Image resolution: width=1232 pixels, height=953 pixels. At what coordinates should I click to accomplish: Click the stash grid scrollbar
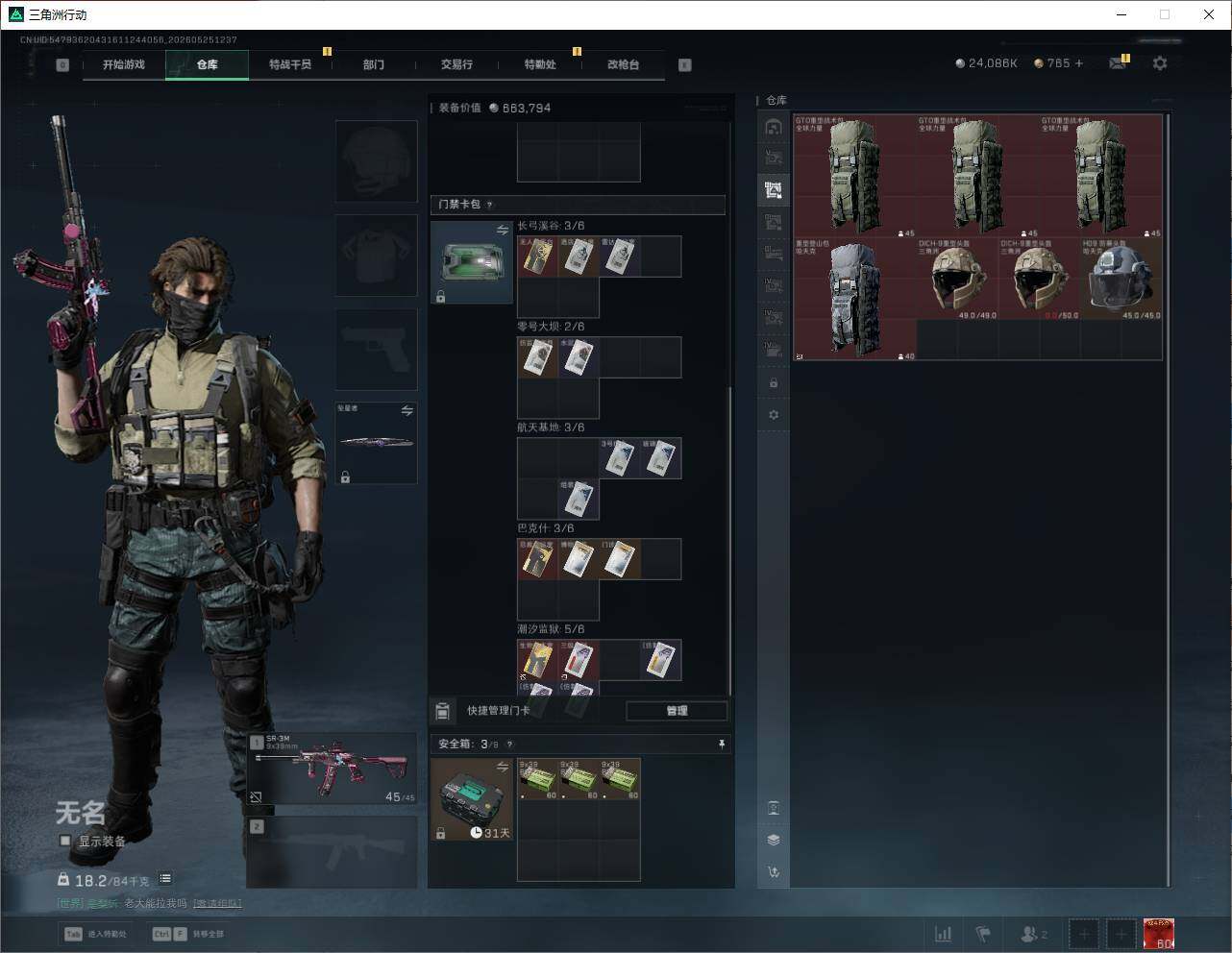point(1168,500)
